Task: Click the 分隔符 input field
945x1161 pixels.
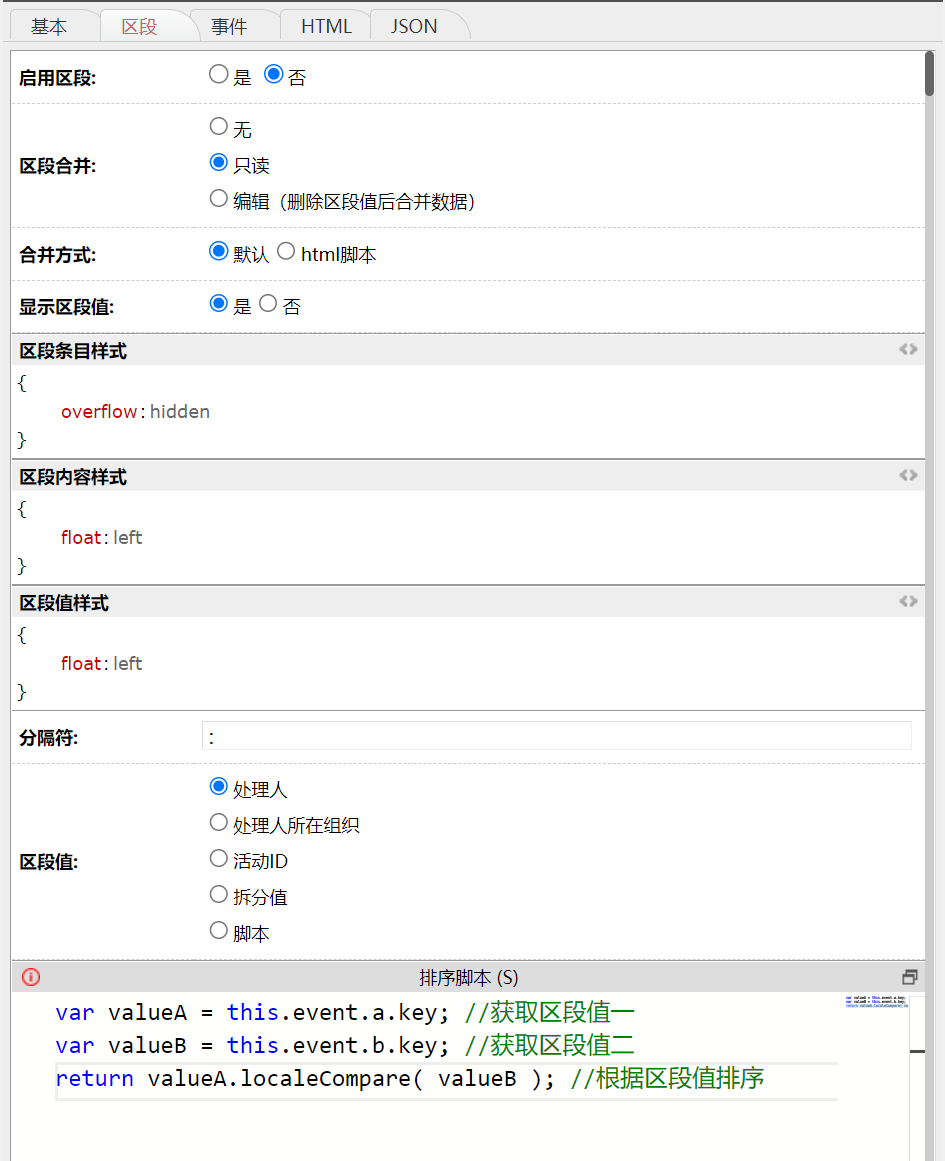Action: pos(556,736)
